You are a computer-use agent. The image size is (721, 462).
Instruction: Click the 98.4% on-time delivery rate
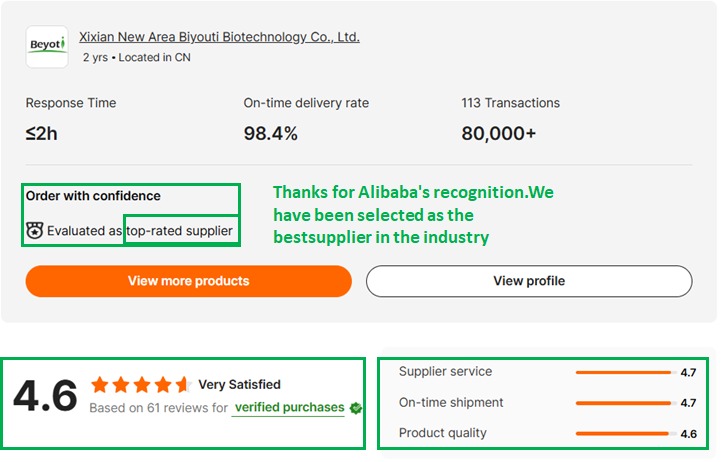(x=270, y=133)
